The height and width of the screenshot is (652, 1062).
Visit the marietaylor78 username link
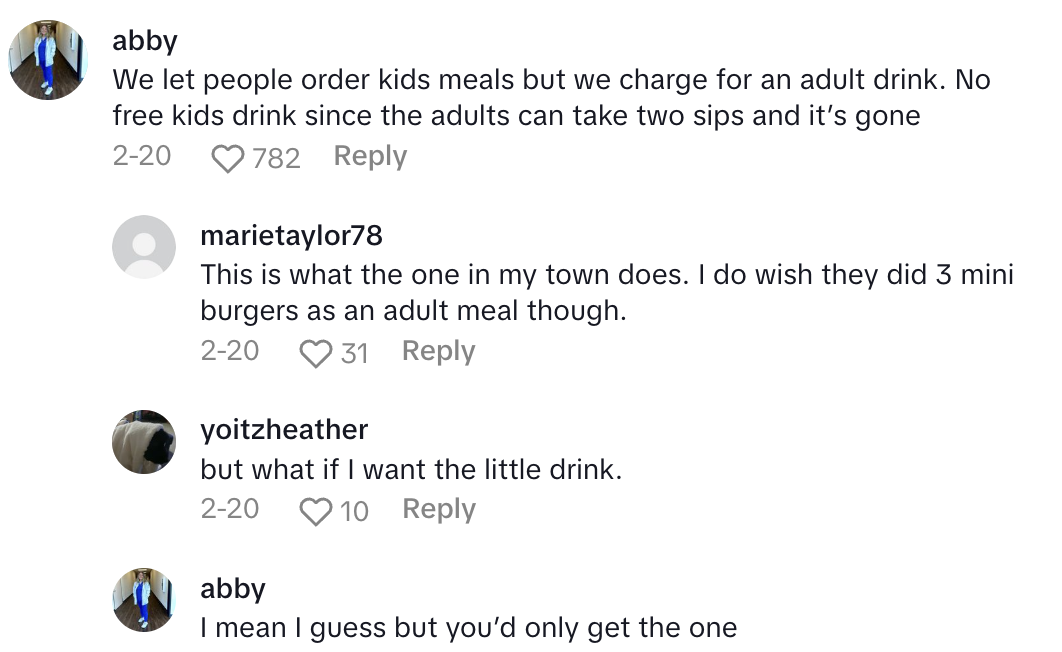pos(291,236)
